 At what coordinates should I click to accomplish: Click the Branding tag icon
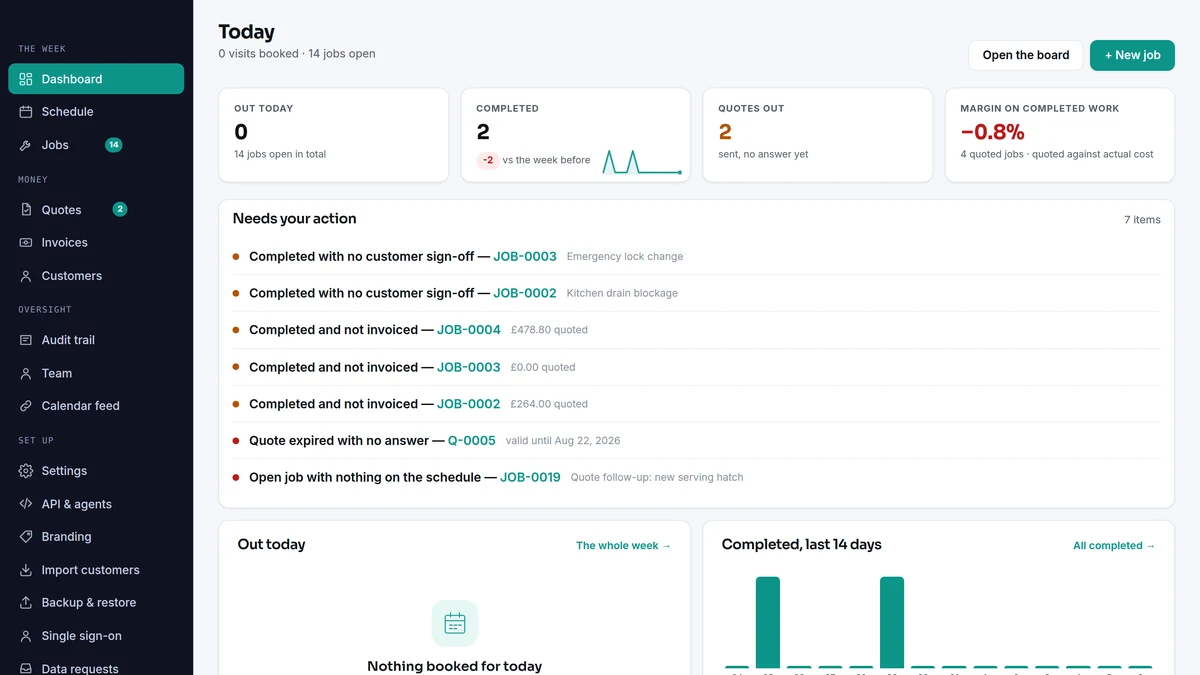tap(26, 537)
